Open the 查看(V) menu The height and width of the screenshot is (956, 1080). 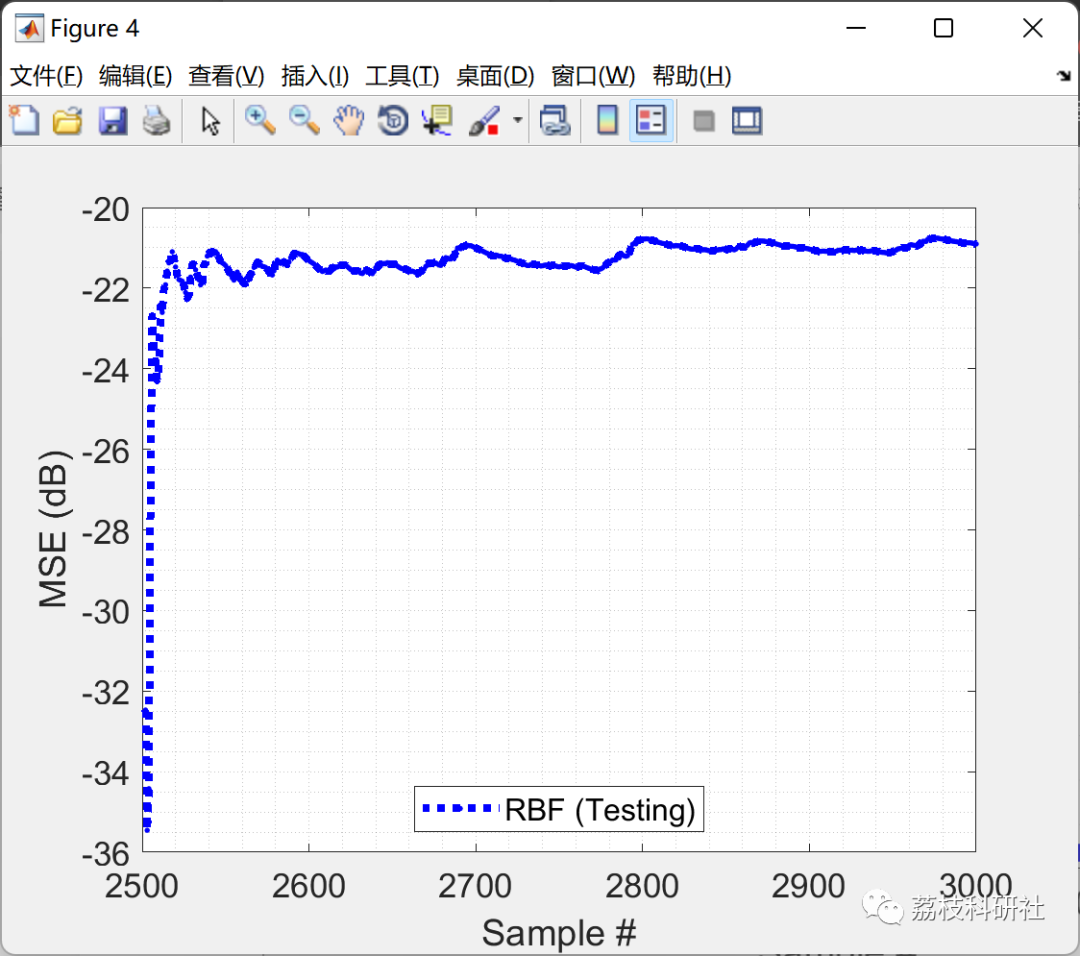pos(226,76)
